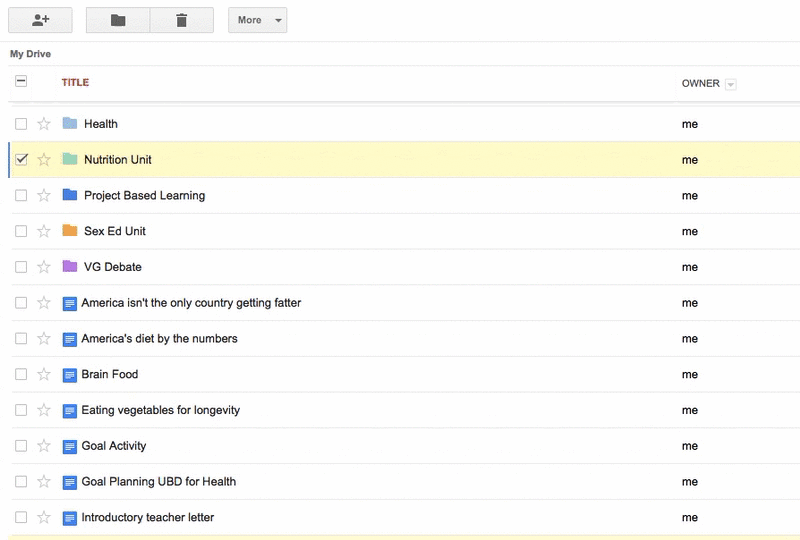Star the Introductory teacher letter
800x540 pixels.
coord(44,517)
